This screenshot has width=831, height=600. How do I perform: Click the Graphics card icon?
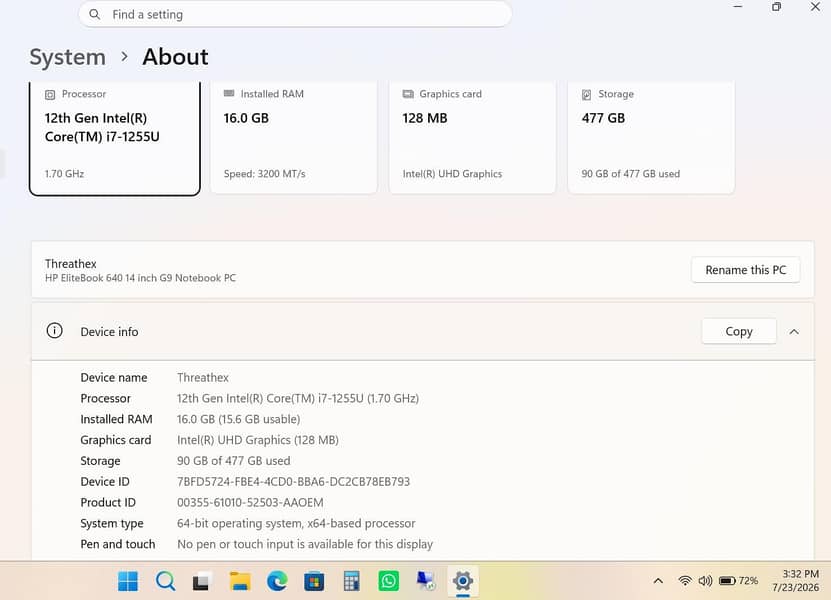[x=408, y=94]
